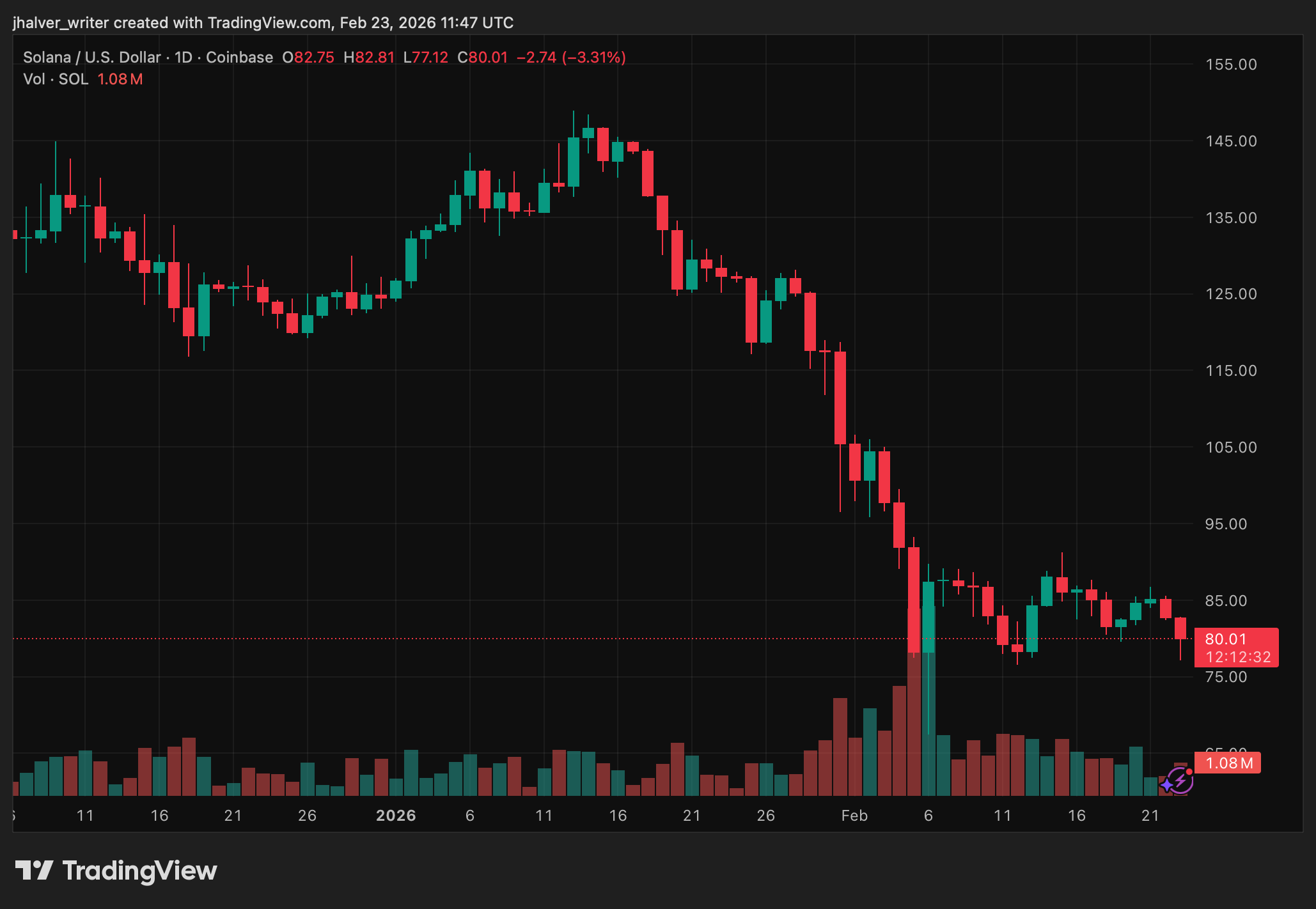Click the Feb month marker on the time axis

pos(854,816)
